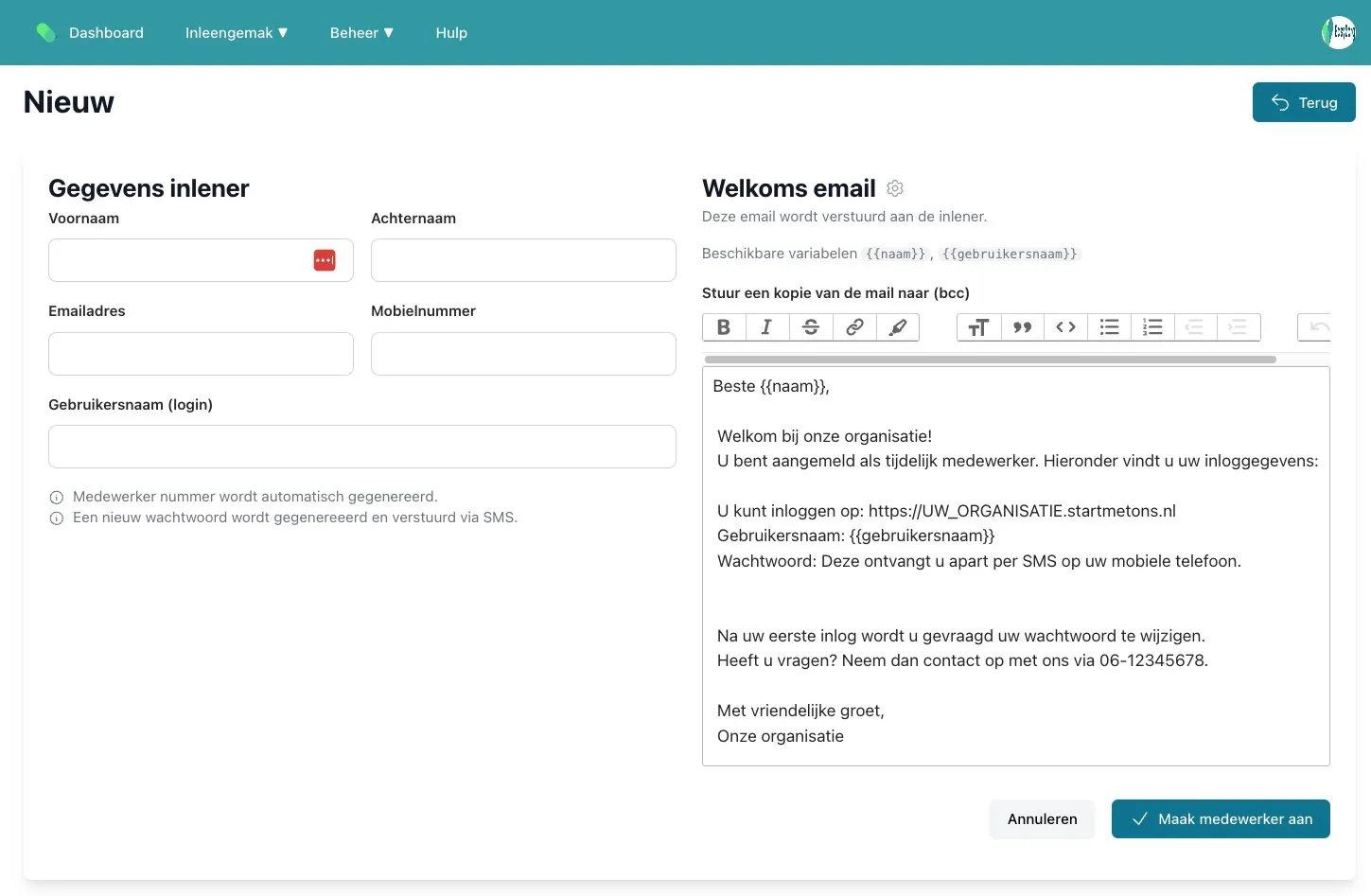Select the Gebruikersnaam (login) field
Viewport: 1371px width, 896px height.
tap(362, 447)
